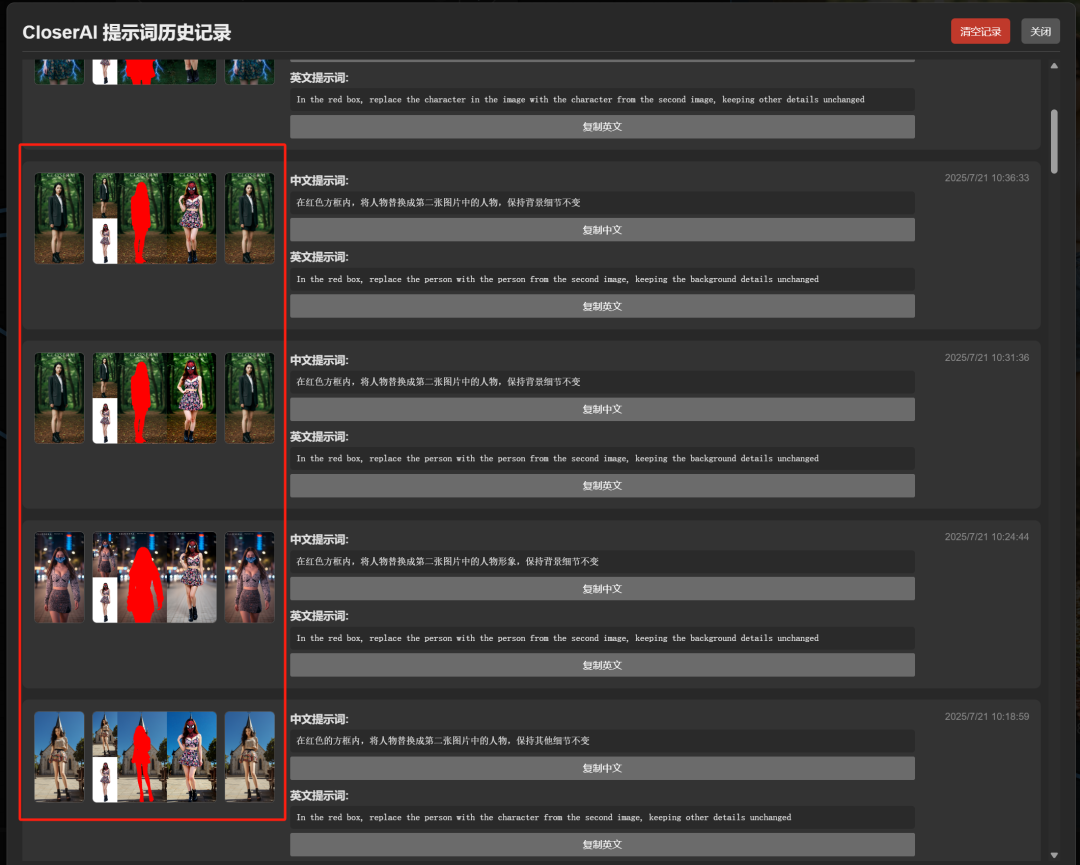Click timestamp 2025/7/21 10:31:36
The width and height of the screenshot is (1080, 865).
pyautogui.click(x=986, y=357)
